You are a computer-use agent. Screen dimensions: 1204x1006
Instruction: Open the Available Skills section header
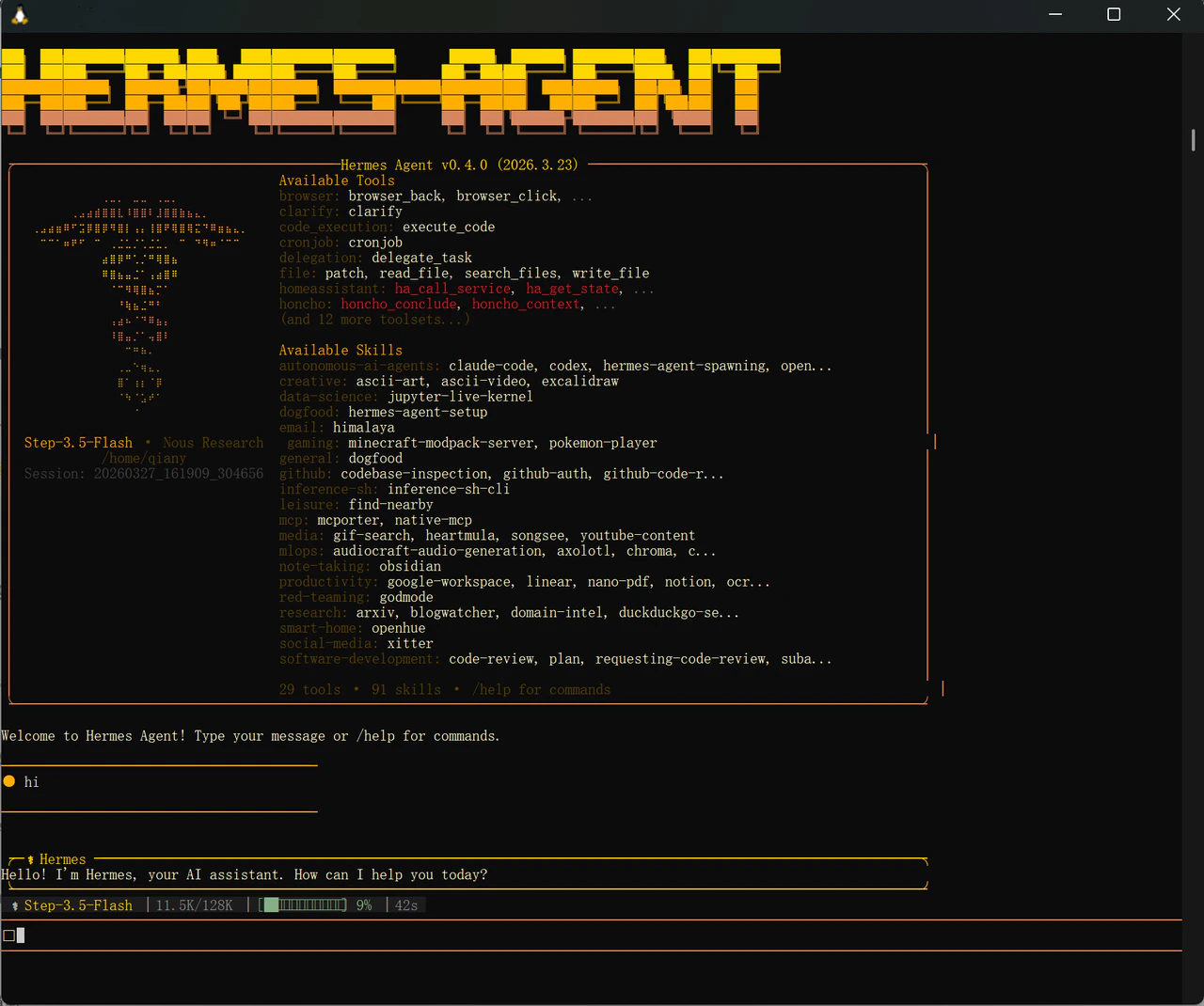341,349
